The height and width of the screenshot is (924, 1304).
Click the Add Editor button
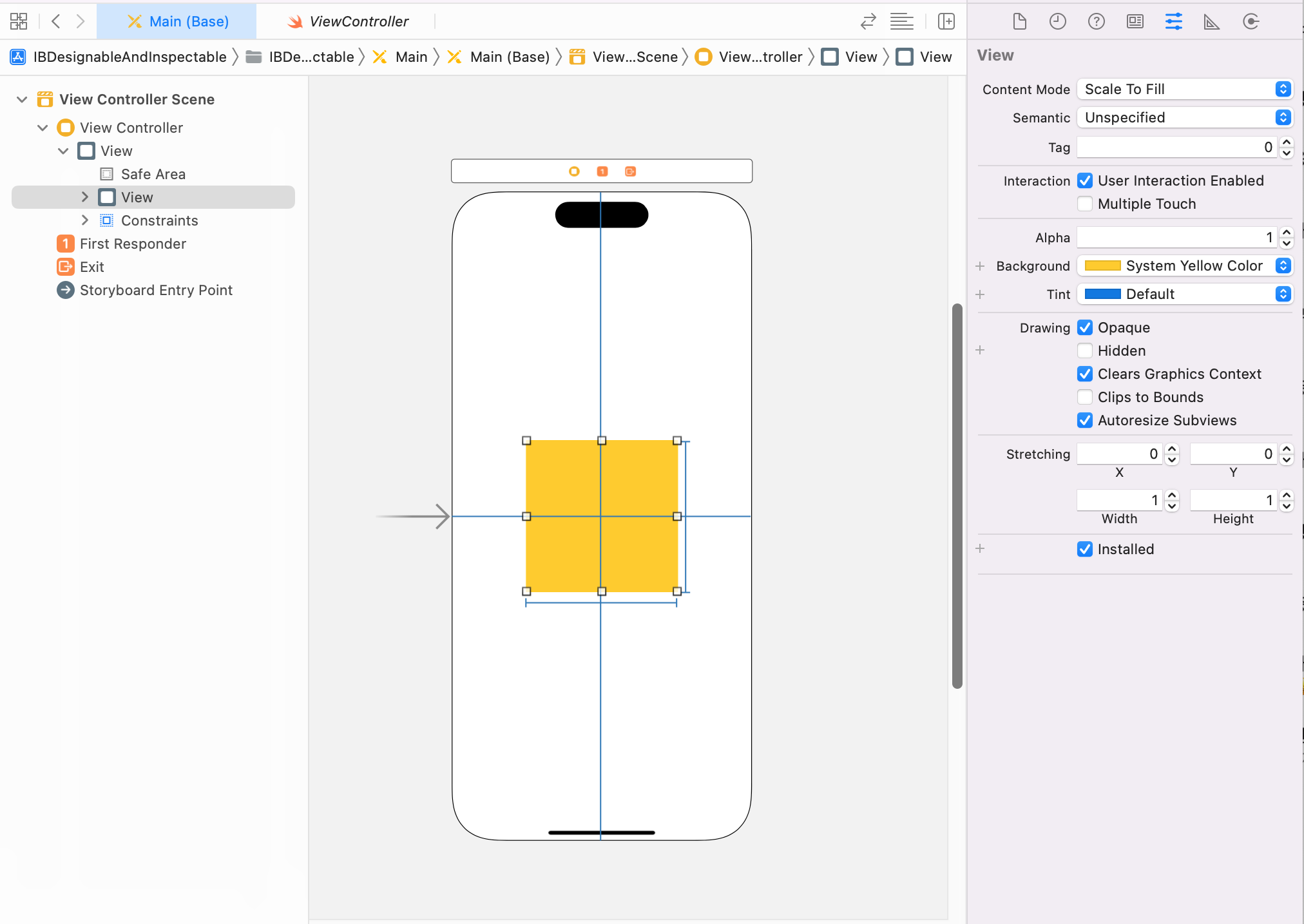(946, 21)
